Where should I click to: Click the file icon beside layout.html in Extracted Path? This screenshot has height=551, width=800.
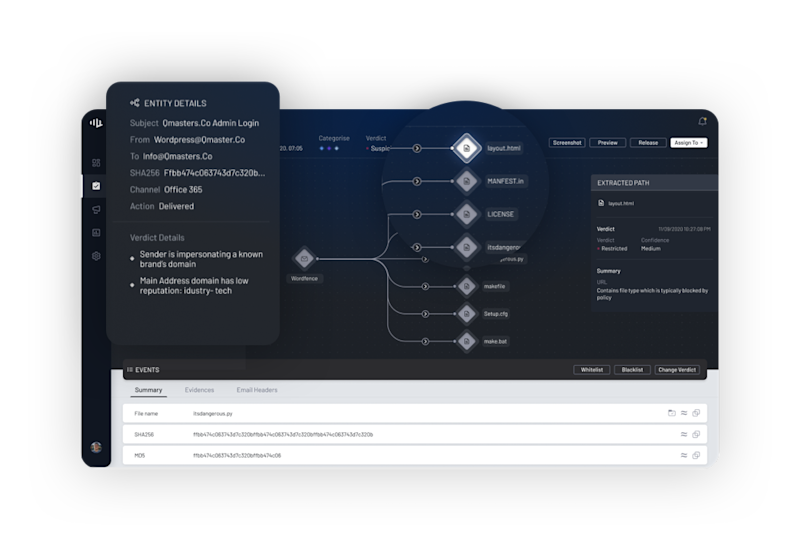(601, 203)
